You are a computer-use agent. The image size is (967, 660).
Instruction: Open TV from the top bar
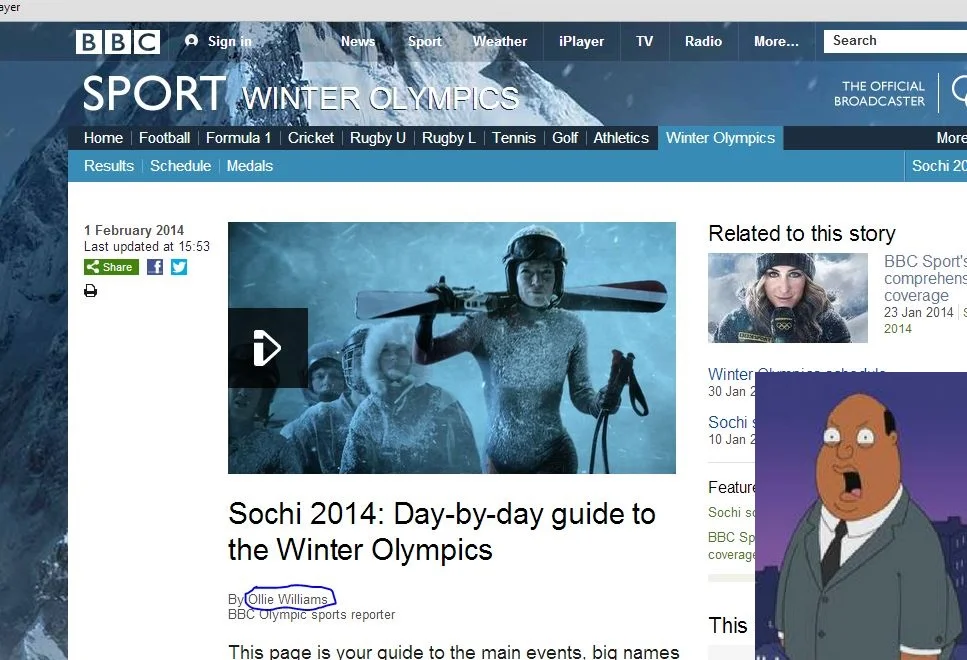coord(644,41)
